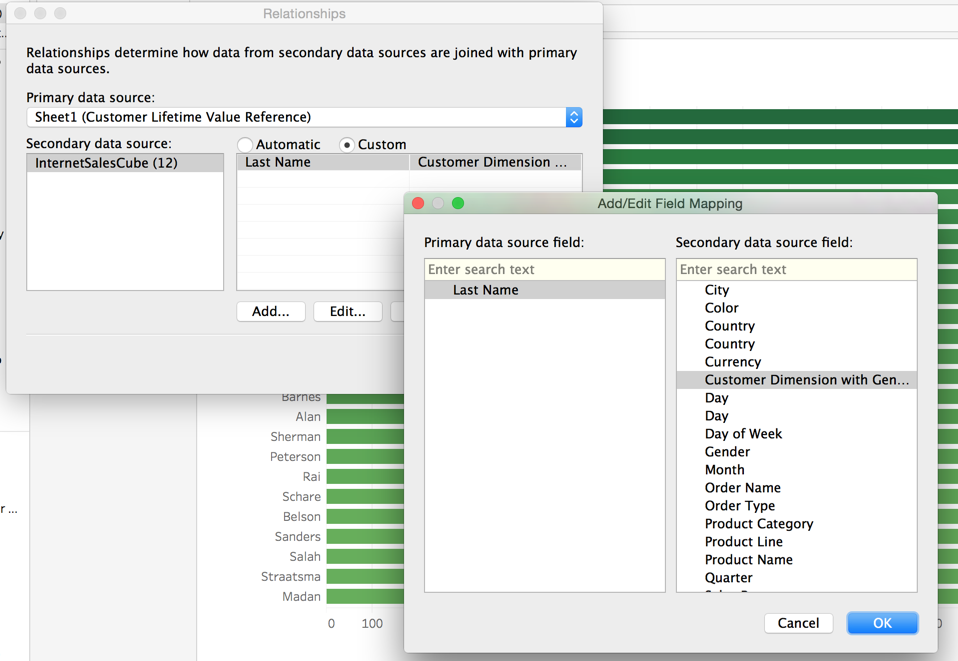Click the Rai label in the chart
Screen dimensions: 958x661
(312, 477)
